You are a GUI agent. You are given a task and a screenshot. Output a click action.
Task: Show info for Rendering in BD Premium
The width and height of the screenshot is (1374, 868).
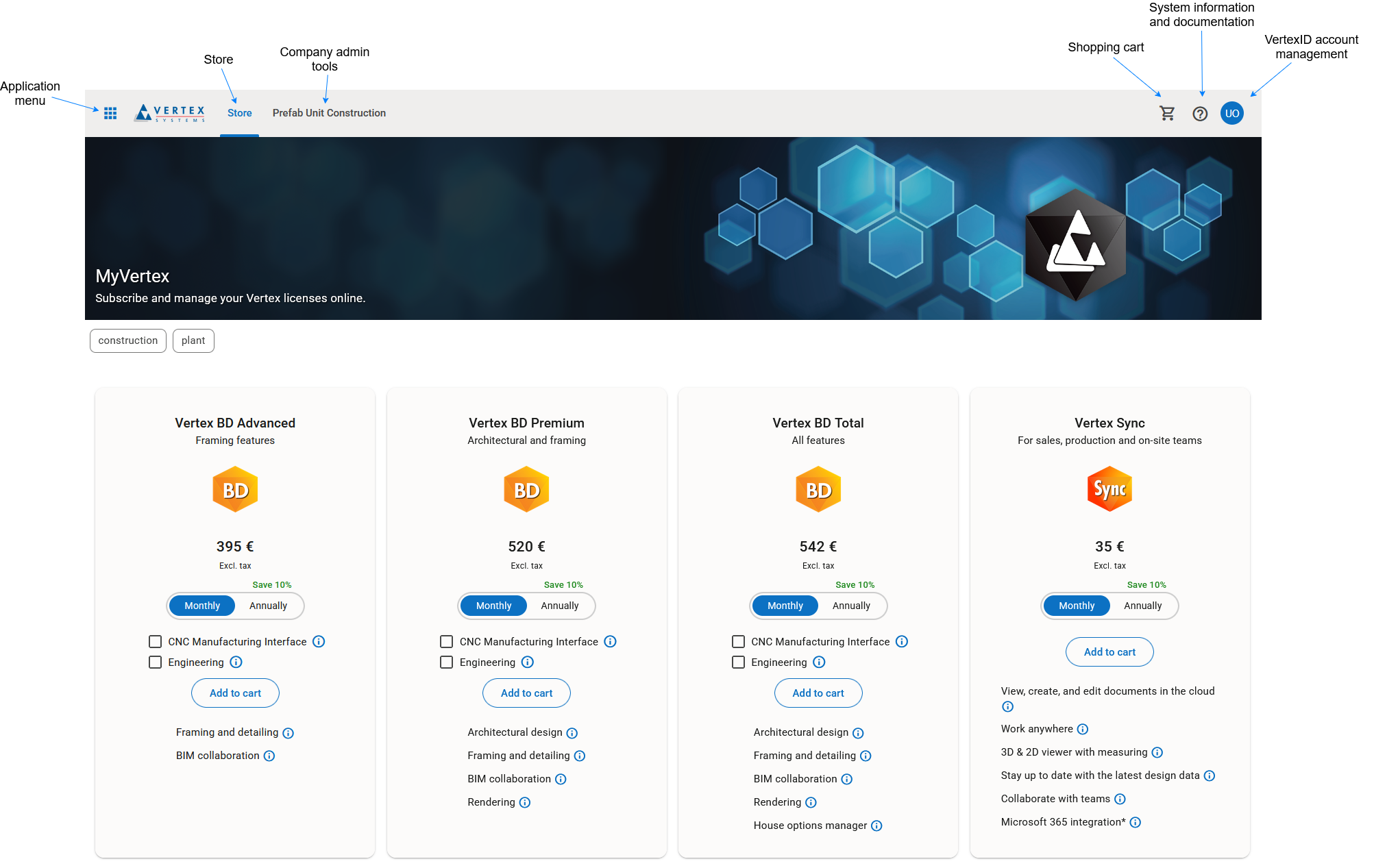point(525,803)
